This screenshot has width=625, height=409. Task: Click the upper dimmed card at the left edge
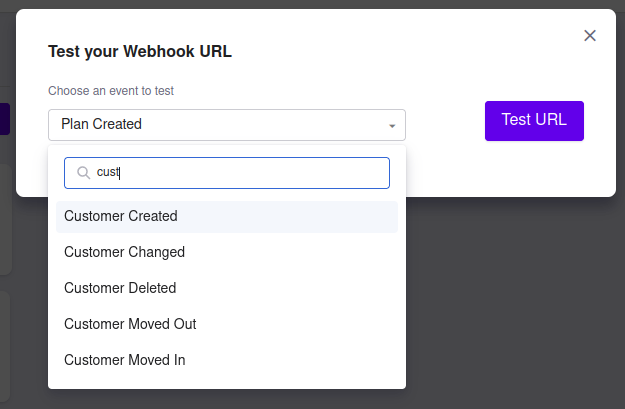tap(6, 220)
